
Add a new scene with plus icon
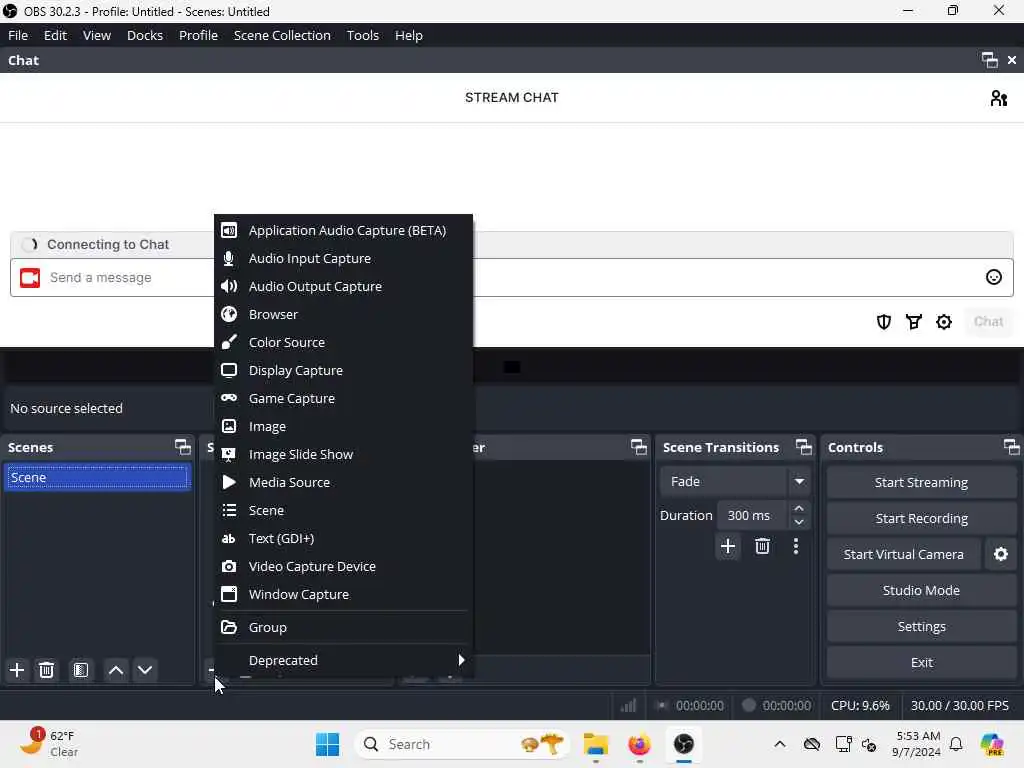coord(17,670)
